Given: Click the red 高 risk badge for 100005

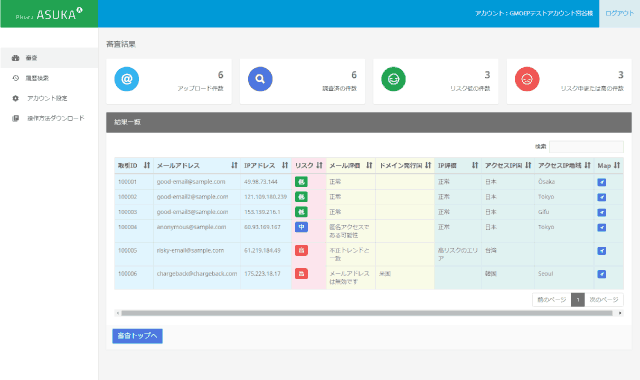Looking at the screenshot, I should (x=301, y=250).
